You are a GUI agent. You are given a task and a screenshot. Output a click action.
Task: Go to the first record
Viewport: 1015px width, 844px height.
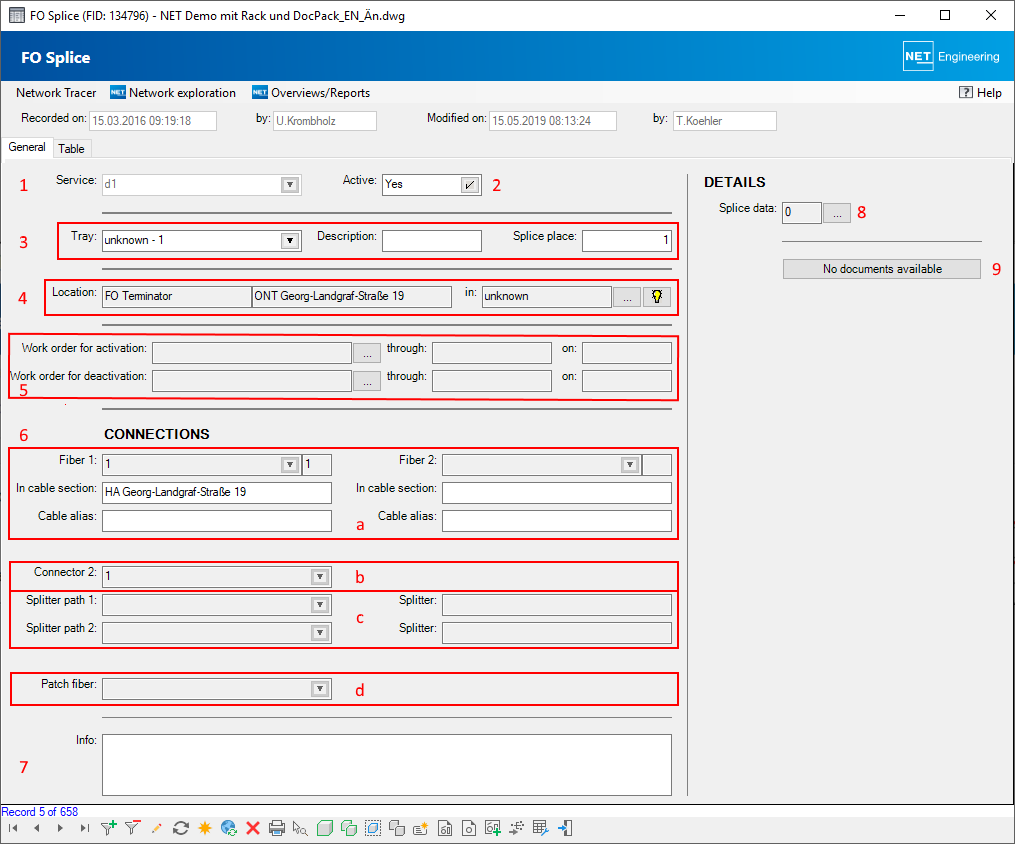(x=13, y=828)
